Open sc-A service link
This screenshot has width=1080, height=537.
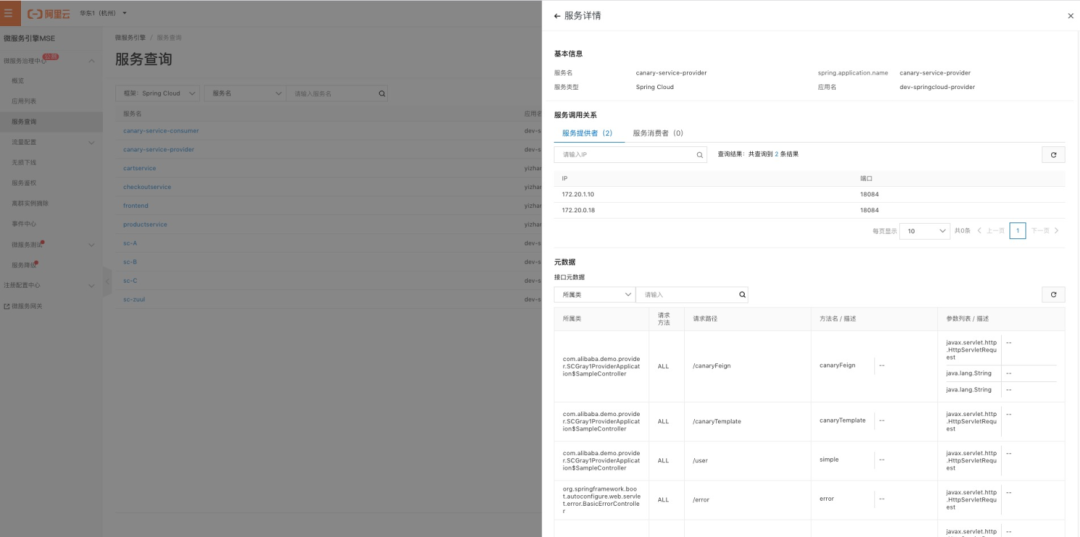130,243
